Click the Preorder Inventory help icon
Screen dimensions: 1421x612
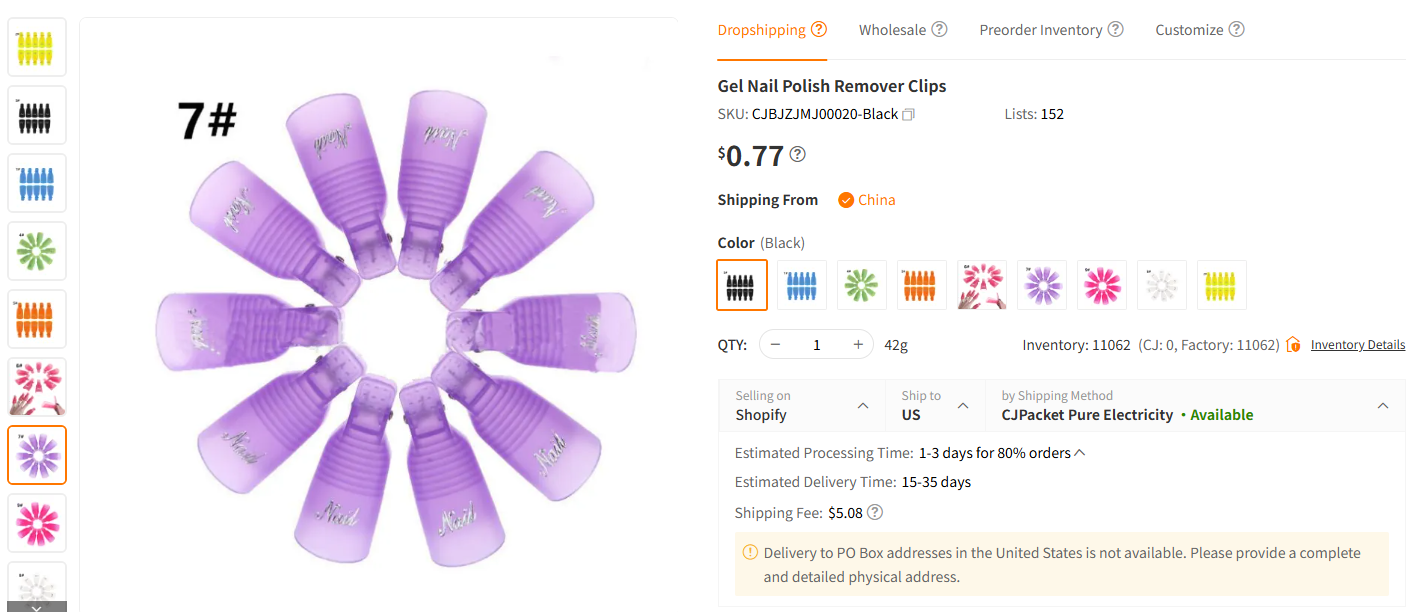point(1115,30)
